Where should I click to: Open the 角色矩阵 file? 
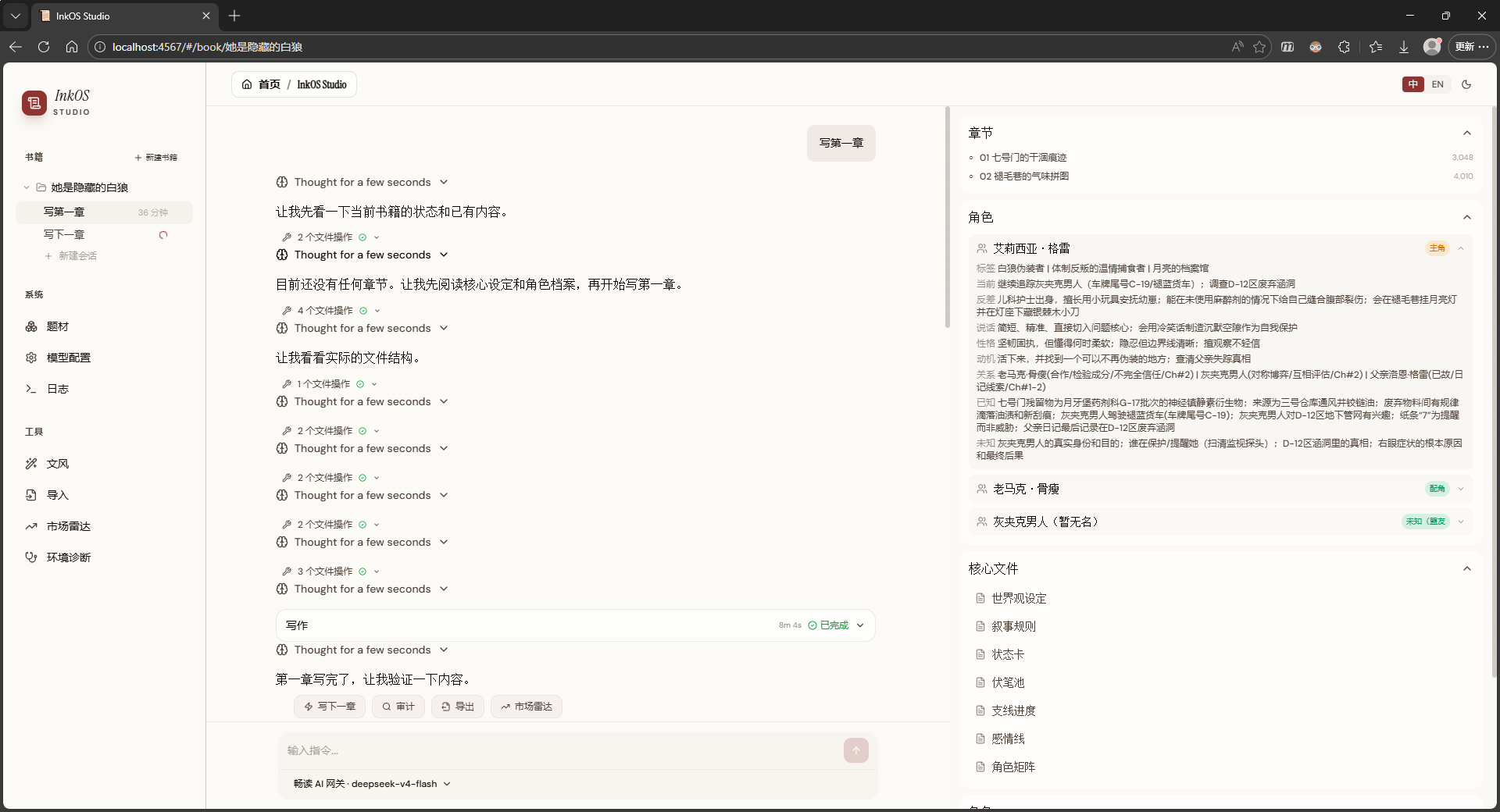point(1013,767)
